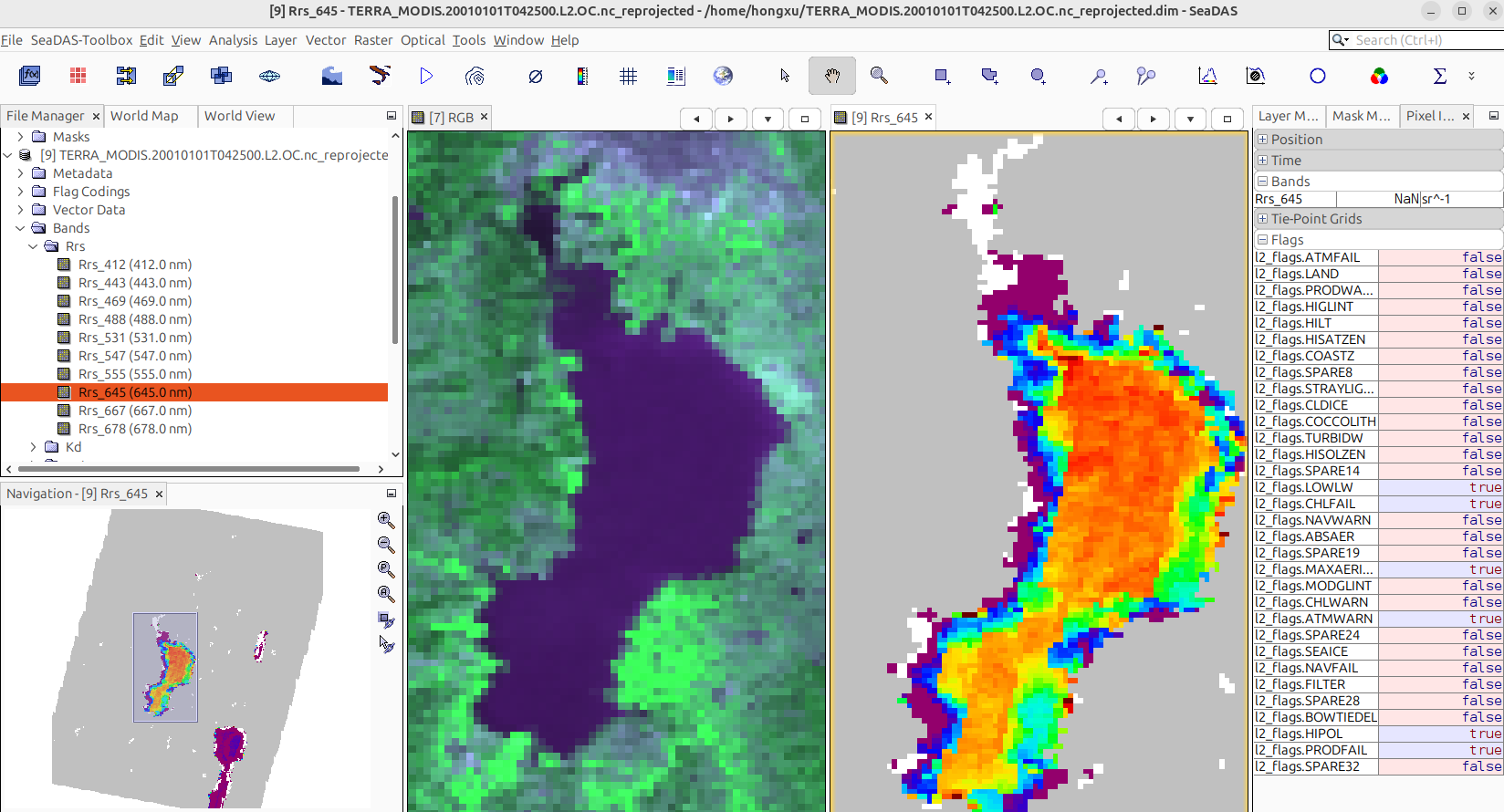Open the File menu
1504x812 pixels.
[x=12, y=40]
